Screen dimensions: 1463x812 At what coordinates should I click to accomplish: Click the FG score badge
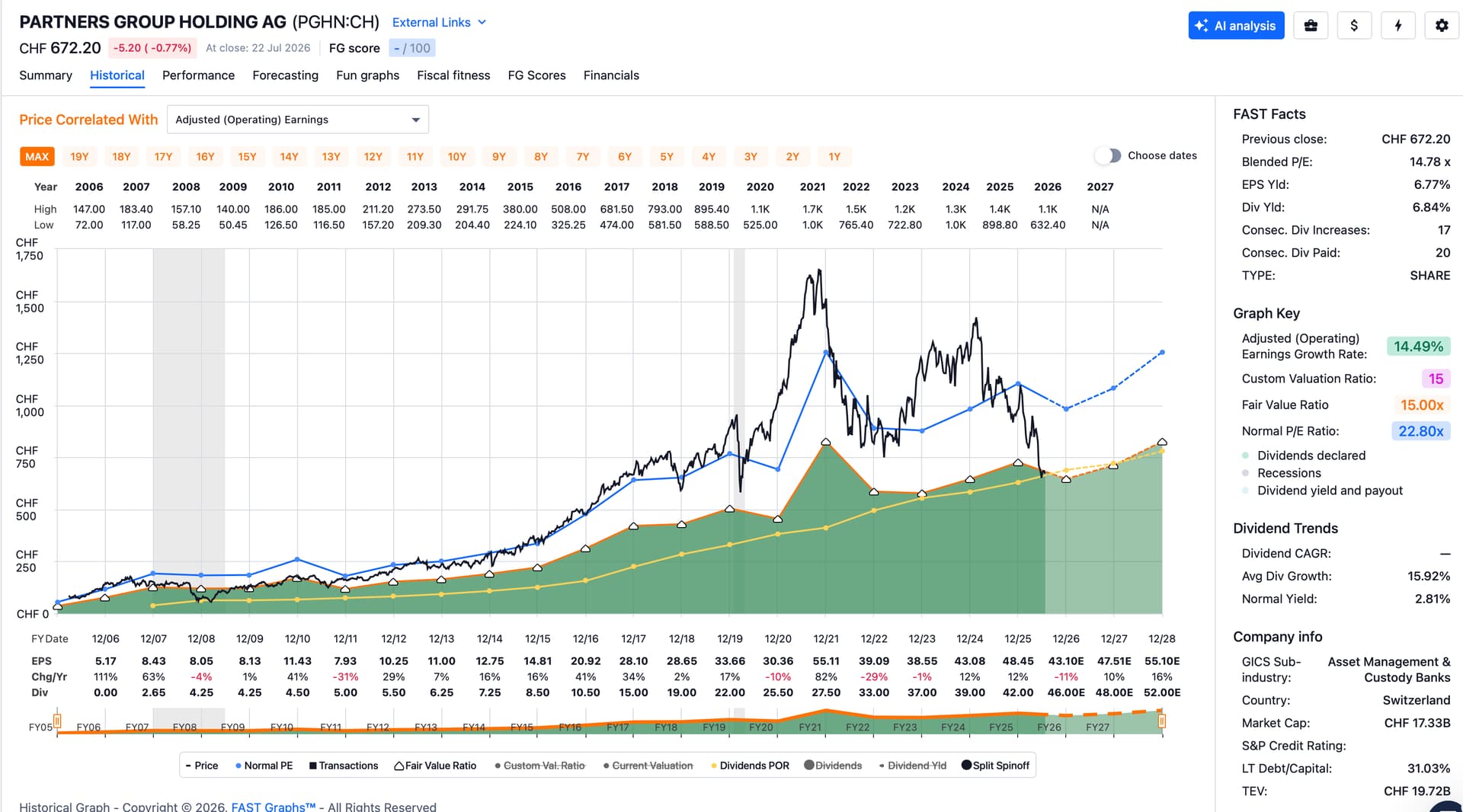coord(412,48)
